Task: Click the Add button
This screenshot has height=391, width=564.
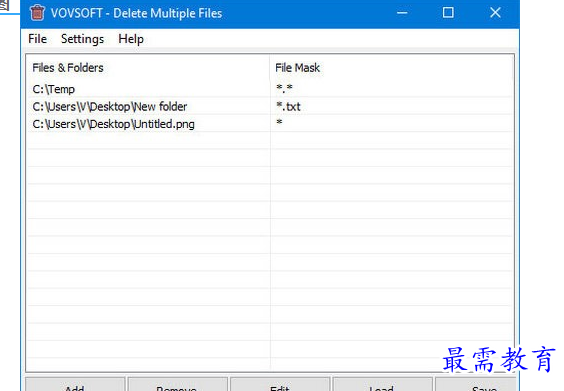Action: click(x=75, y=385)
